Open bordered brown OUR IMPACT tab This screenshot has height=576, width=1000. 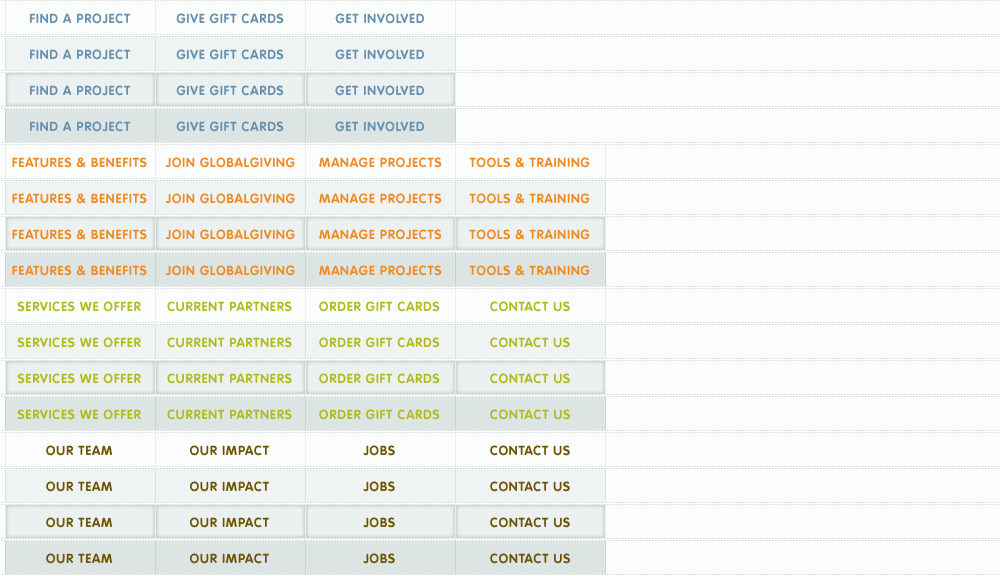[230, 522]
